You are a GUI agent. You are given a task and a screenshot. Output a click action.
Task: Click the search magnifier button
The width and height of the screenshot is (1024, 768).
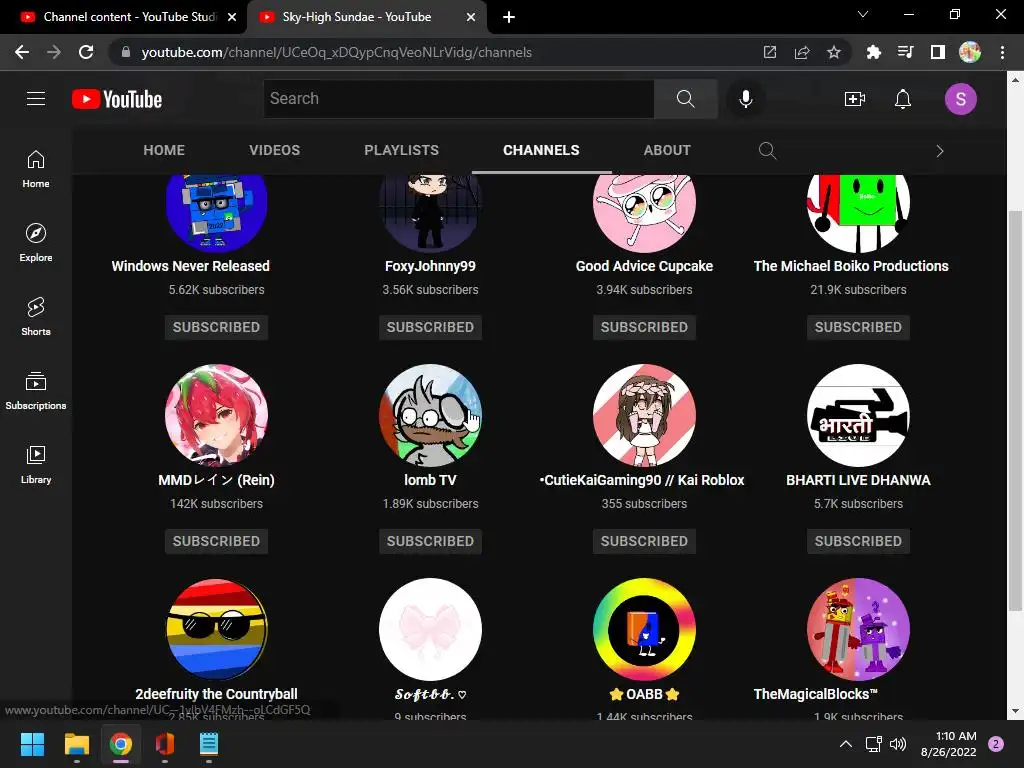tap(685, 99)
